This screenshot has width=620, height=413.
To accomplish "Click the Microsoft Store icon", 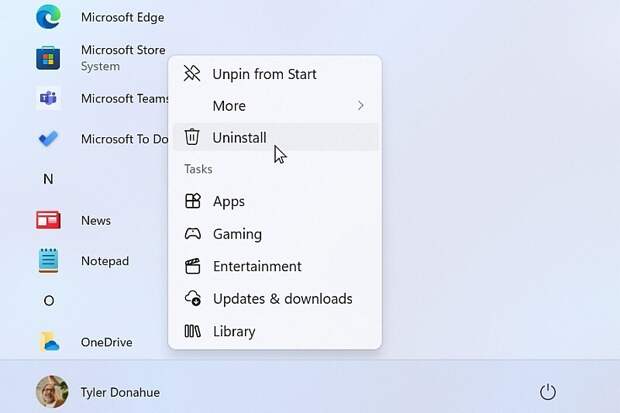I will (48, 58).
